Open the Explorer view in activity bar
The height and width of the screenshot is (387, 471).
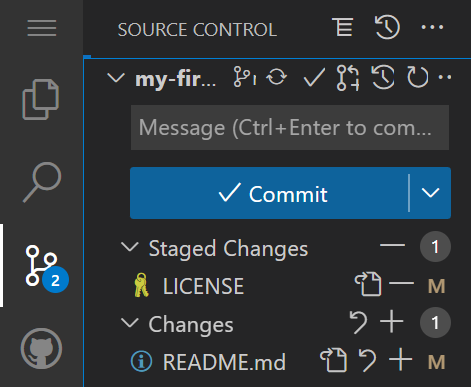click(41, 99)
